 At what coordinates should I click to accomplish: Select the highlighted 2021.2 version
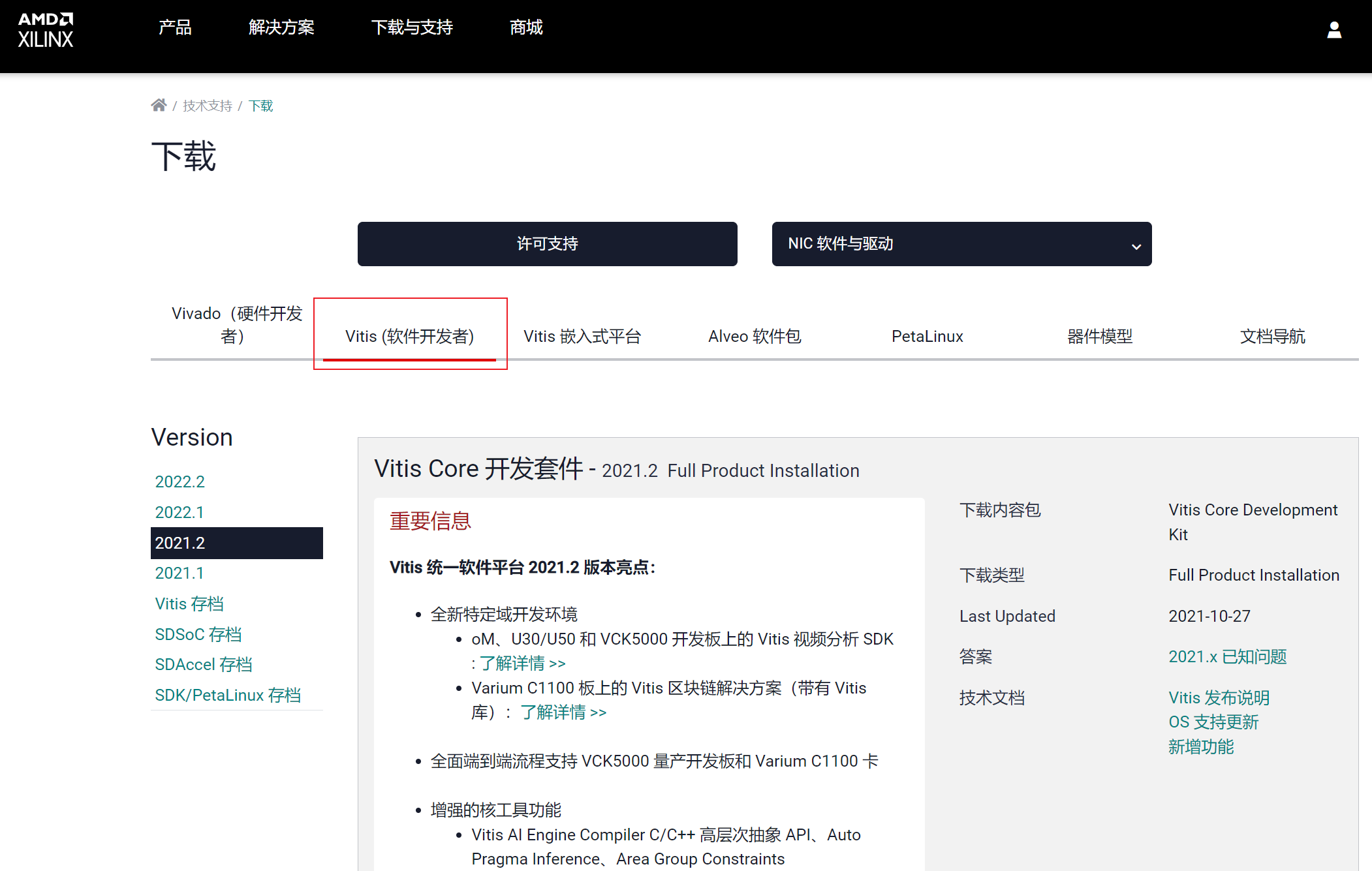click(x=237, y=543)
